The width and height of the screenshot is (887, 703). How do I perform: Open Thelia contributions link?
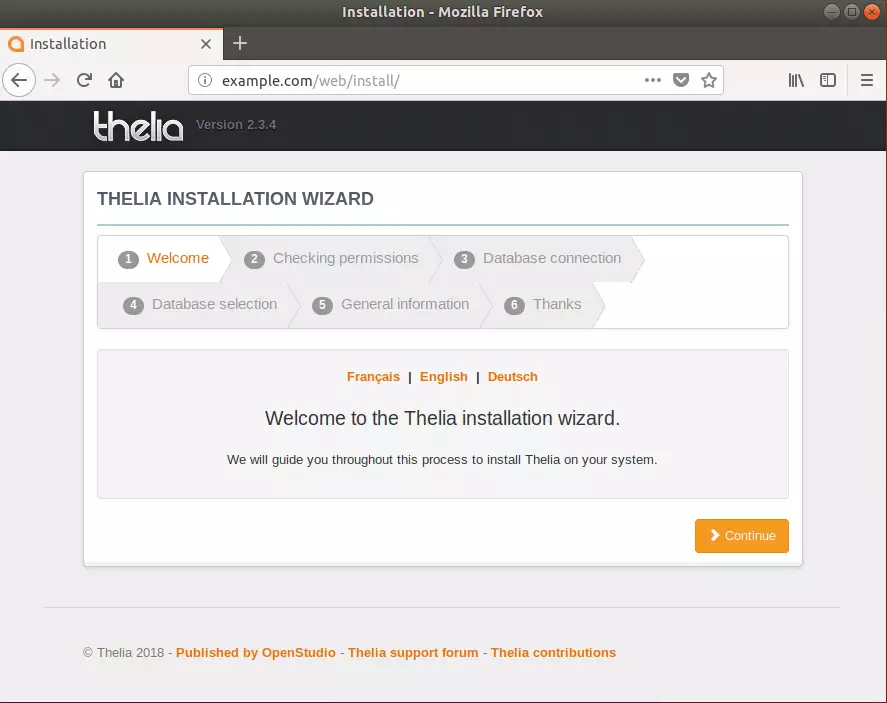coord(553,653)
